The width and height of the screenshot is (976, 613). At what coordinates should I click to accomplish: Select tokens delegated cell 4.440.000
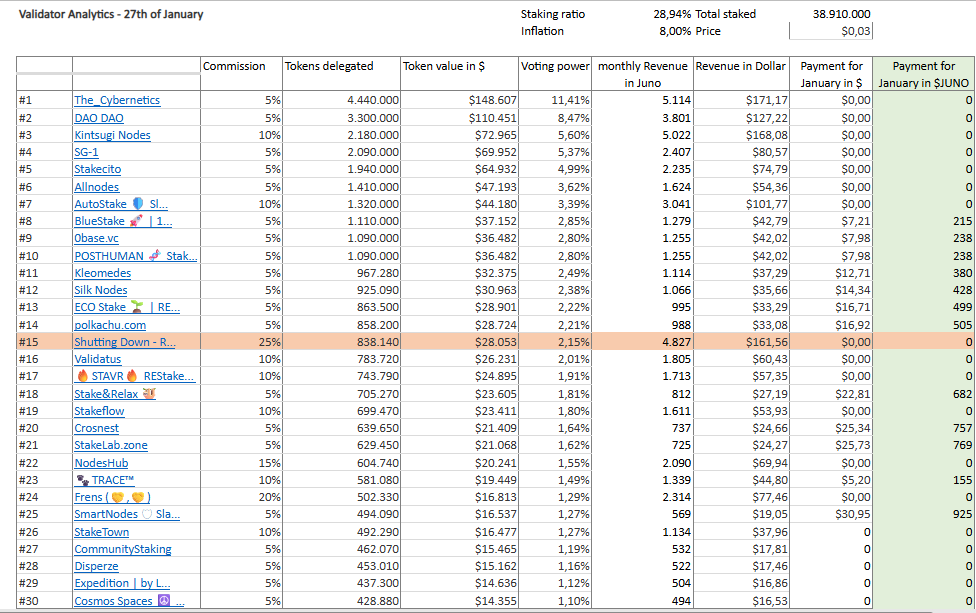coord(341,100)
